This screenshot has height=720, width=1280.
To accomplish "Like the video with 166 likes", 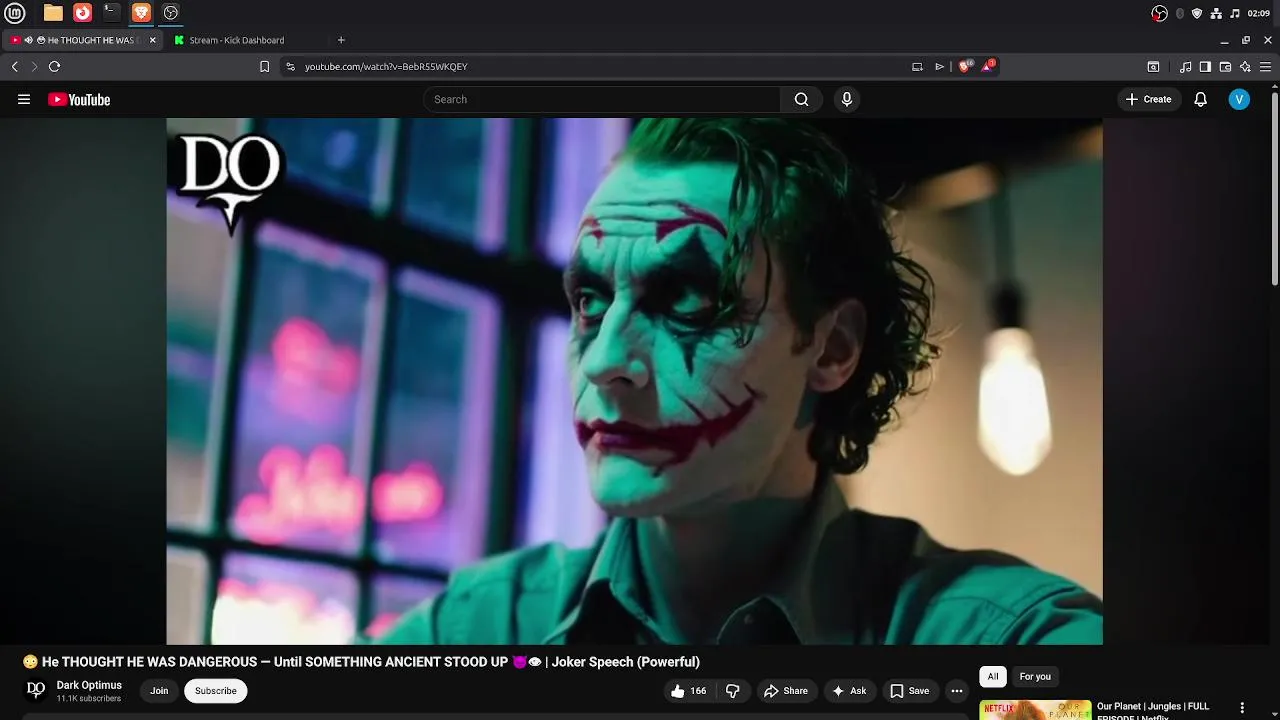I will pos(689,691).
